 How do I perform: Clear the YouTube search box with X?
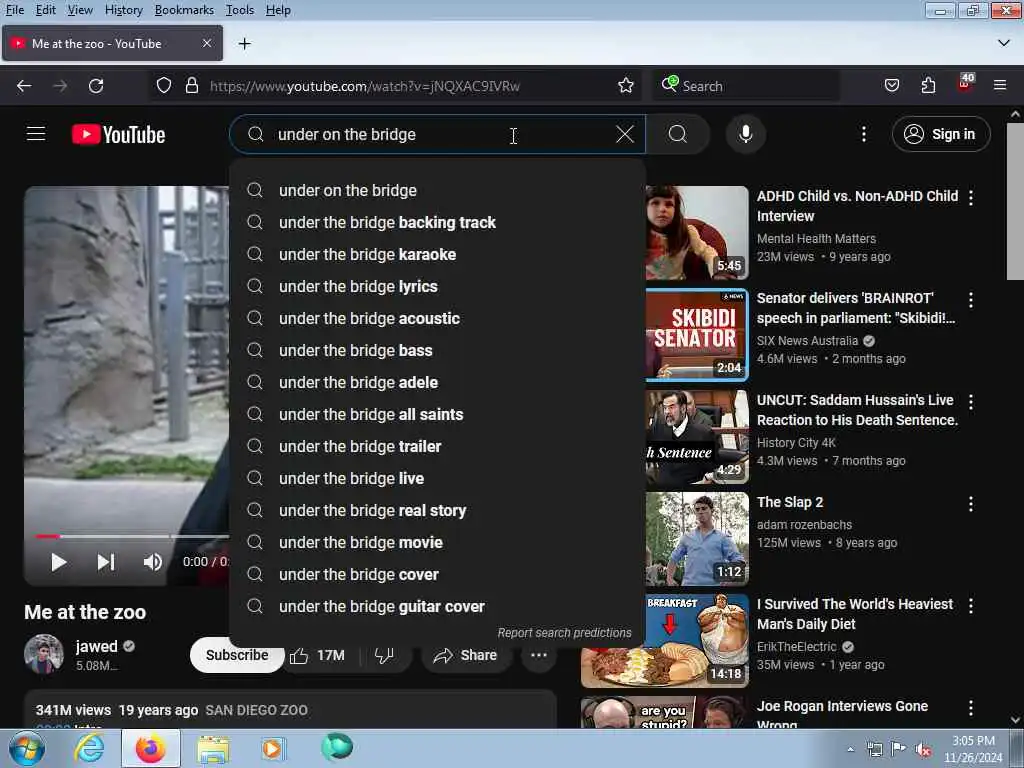624,134
